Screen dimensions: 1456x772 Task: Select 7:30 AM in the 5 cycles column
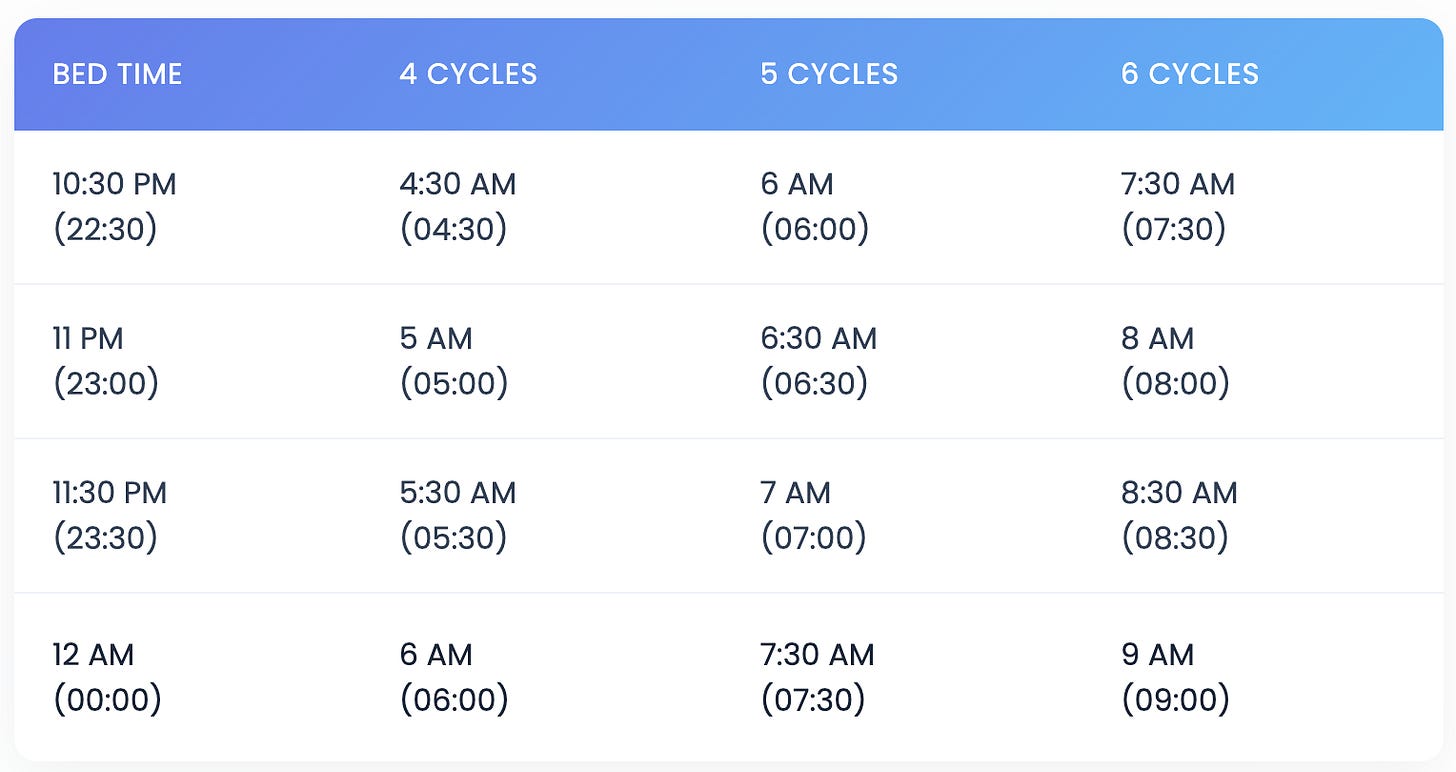(x=817, y=677)
